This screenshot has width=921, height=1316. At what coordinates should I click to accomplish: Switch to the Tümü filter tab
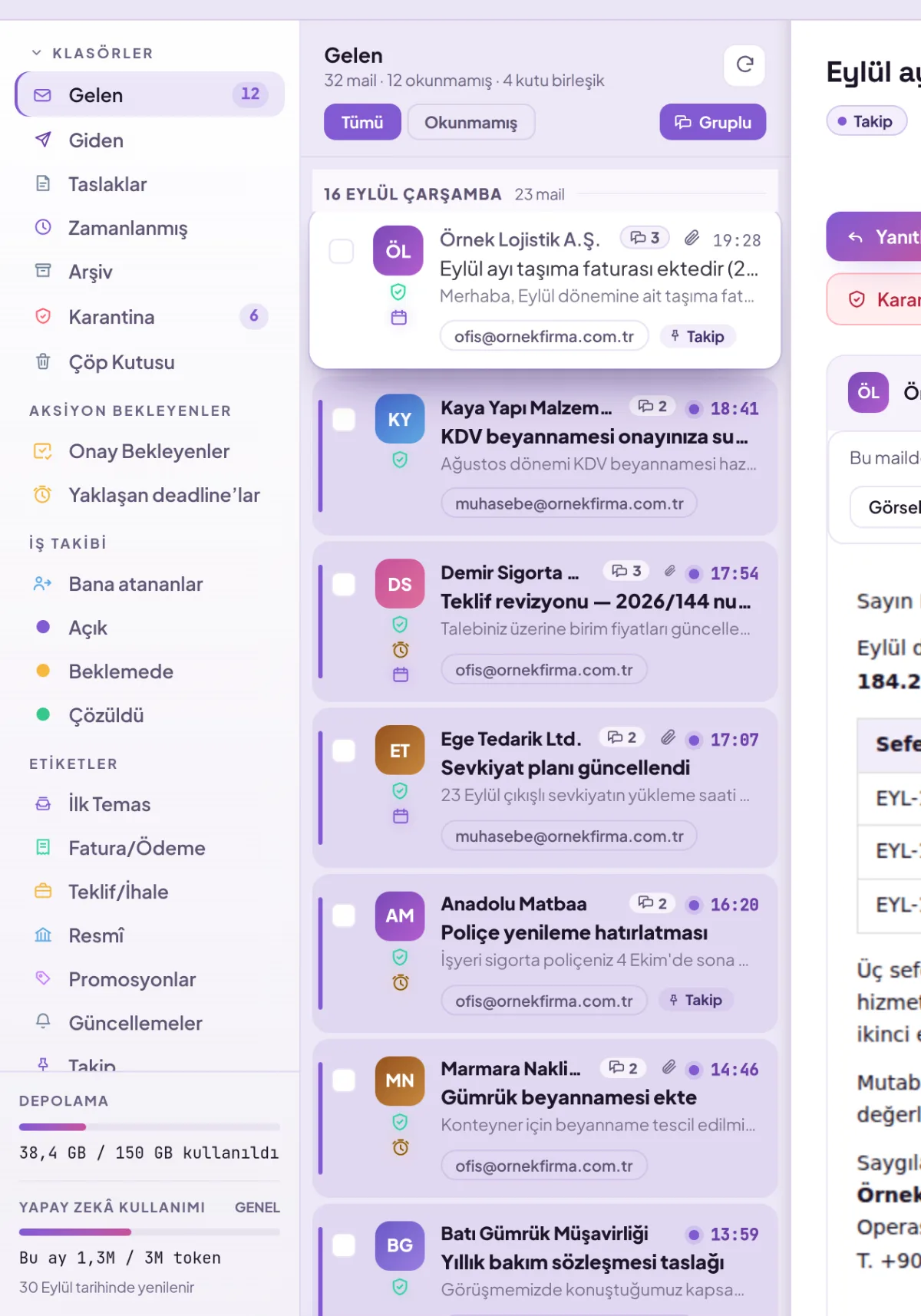[x=362, y=123]
